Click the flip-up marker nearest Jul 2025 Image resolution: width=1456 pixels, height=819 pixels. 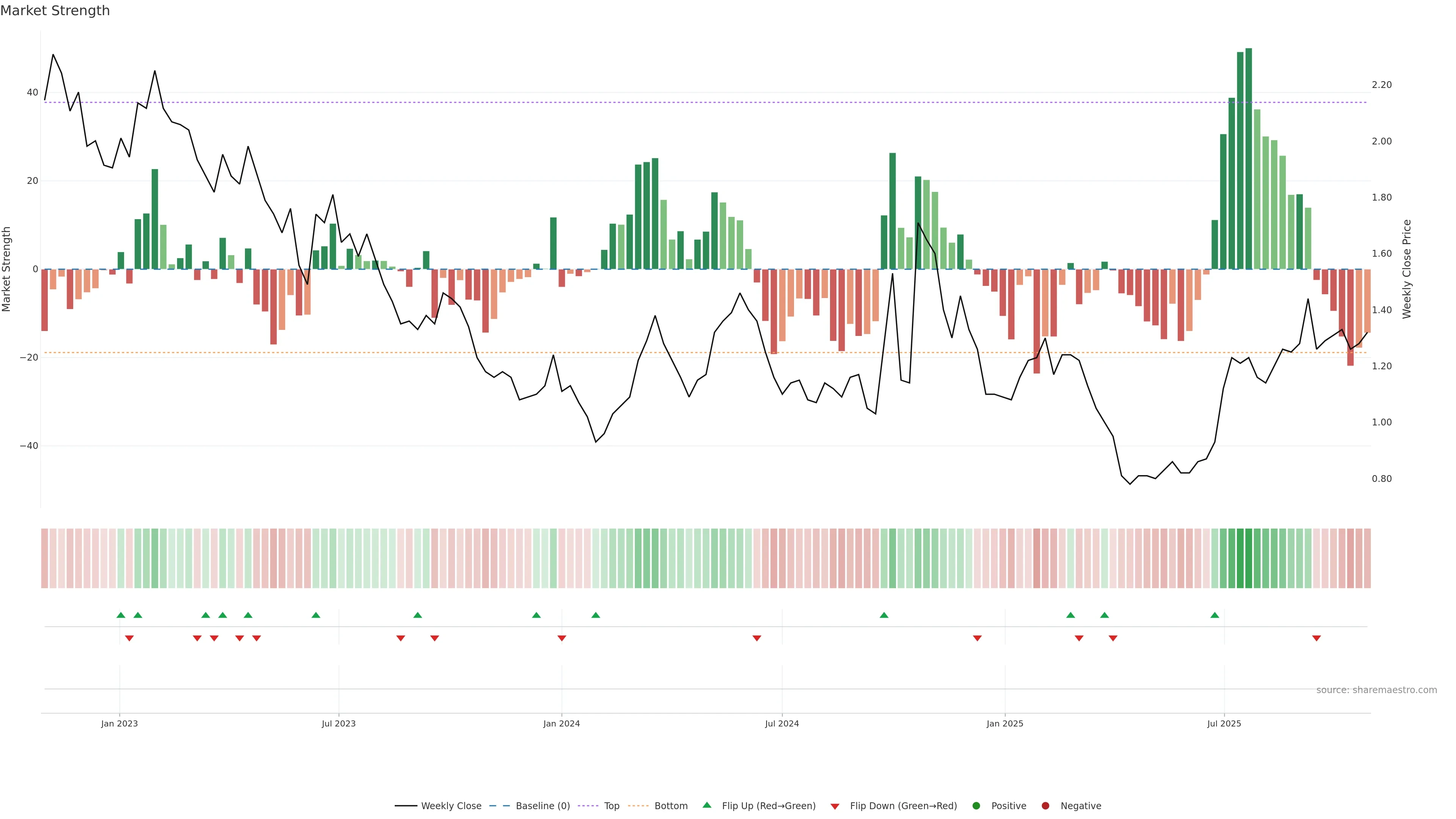(x=1214, y=615)
